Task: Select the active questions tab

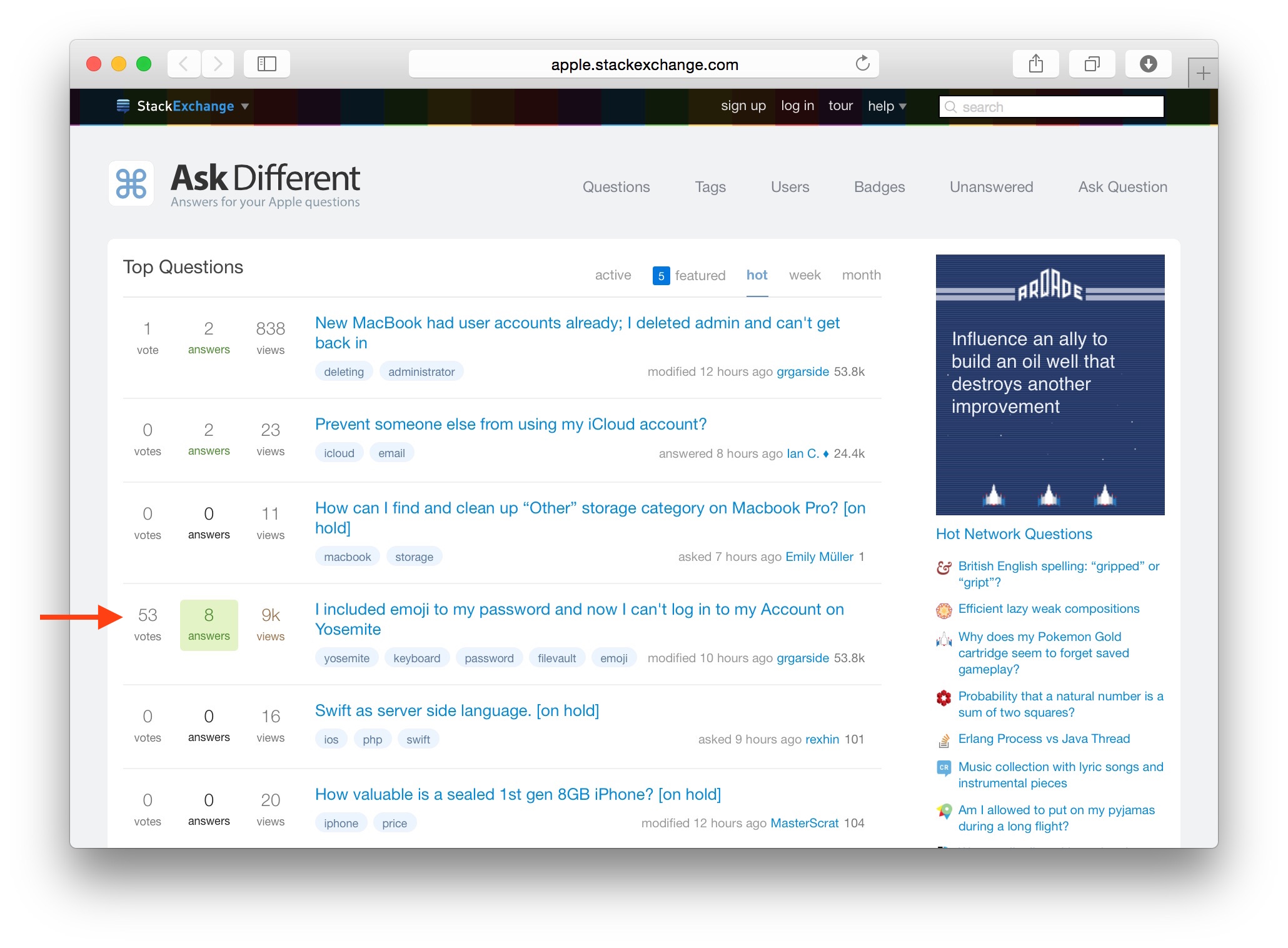Action: tap(613, 275)
